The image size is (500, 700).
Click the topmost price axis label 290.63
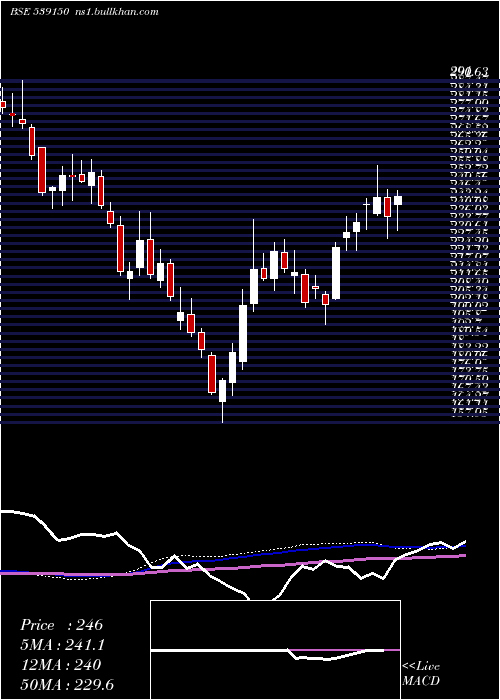tap(469, 71)
